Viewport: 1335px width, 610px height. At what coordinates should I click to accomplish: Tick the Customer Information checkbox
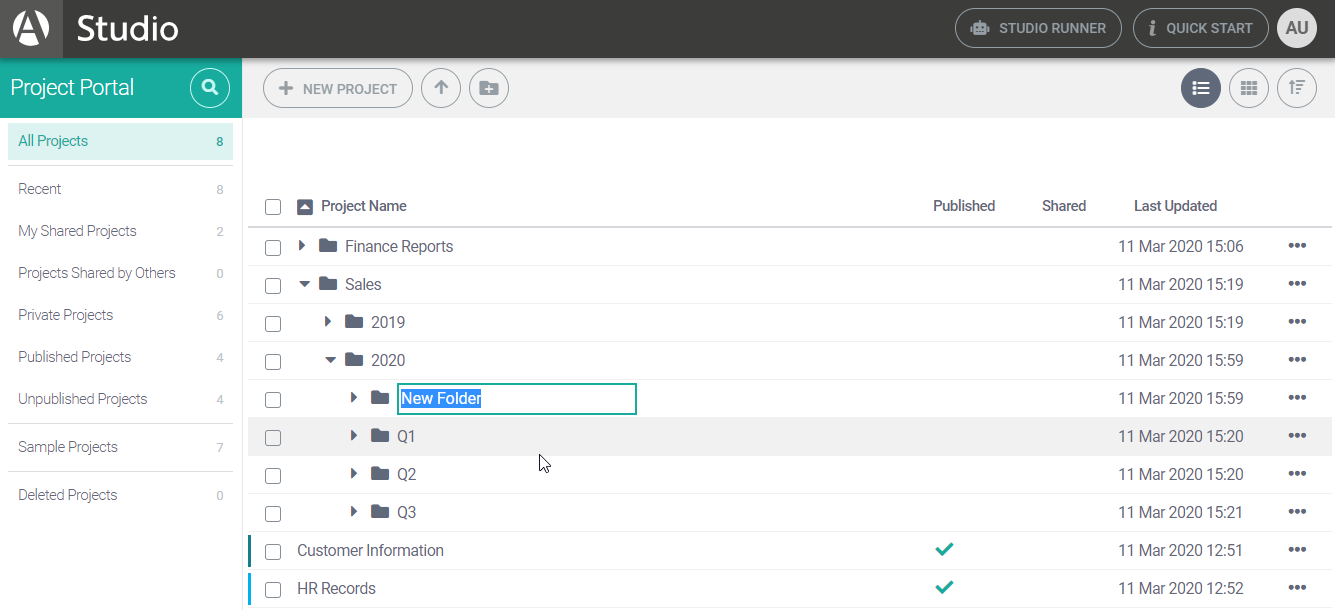(273, 551)
